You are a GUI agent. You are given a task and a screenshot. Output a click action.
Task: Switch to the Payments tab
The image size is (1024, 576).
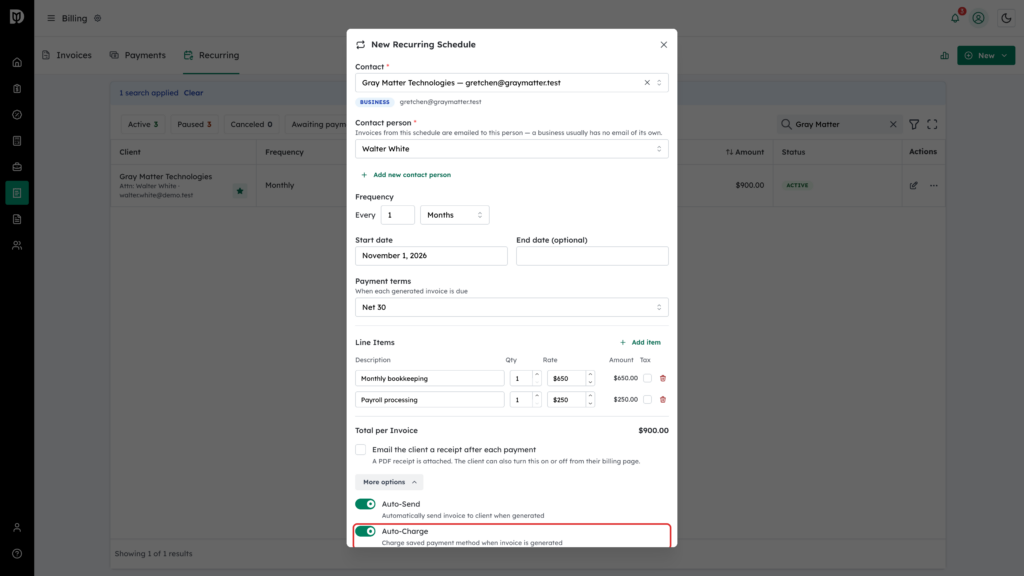tap(137, 56)
